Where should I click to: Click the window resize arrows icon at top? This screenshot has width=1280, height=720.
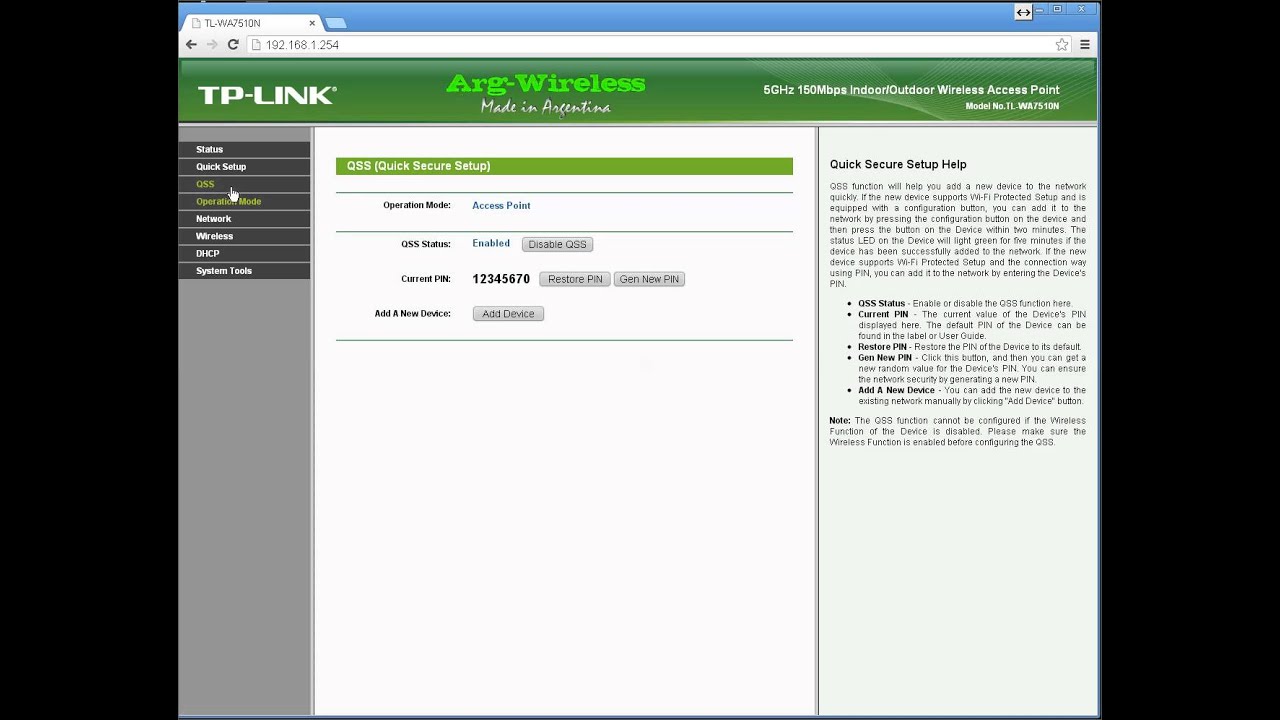(x=1023, y=13)
